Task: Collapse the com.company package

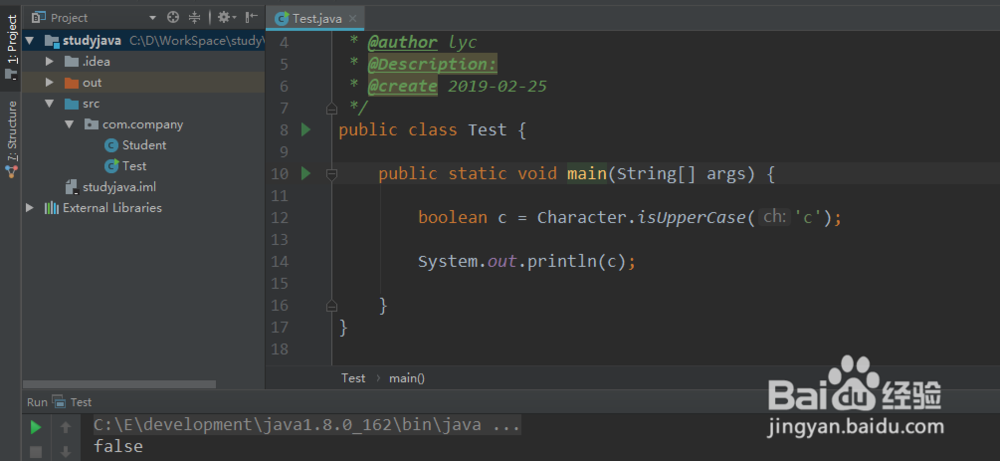Action: (x=70, y=124)
